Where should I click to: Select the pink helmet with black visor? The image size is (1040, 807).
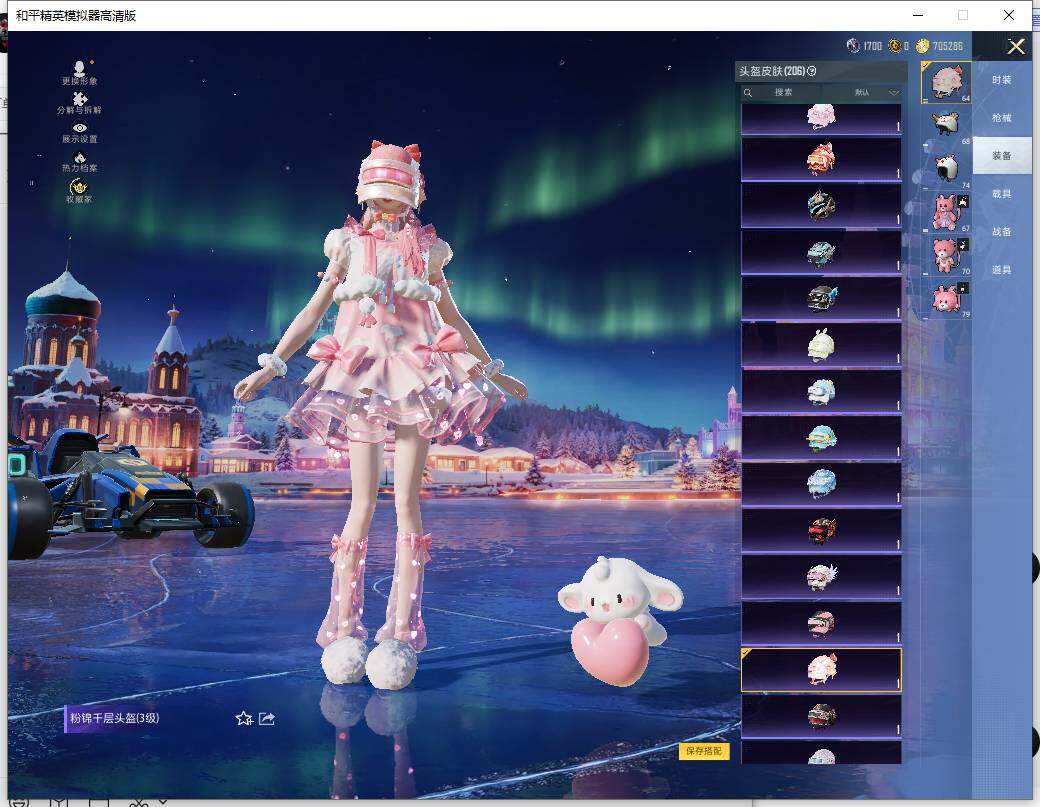click(x=821, y=623)
